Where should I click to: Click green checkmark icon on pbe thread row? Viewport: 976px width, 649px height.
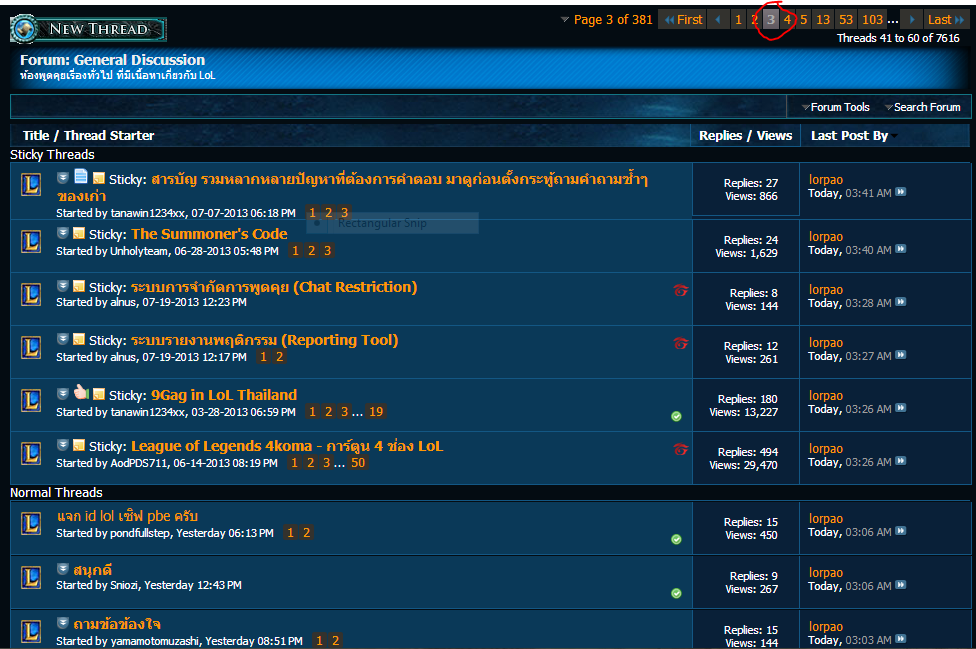point(677,539)
